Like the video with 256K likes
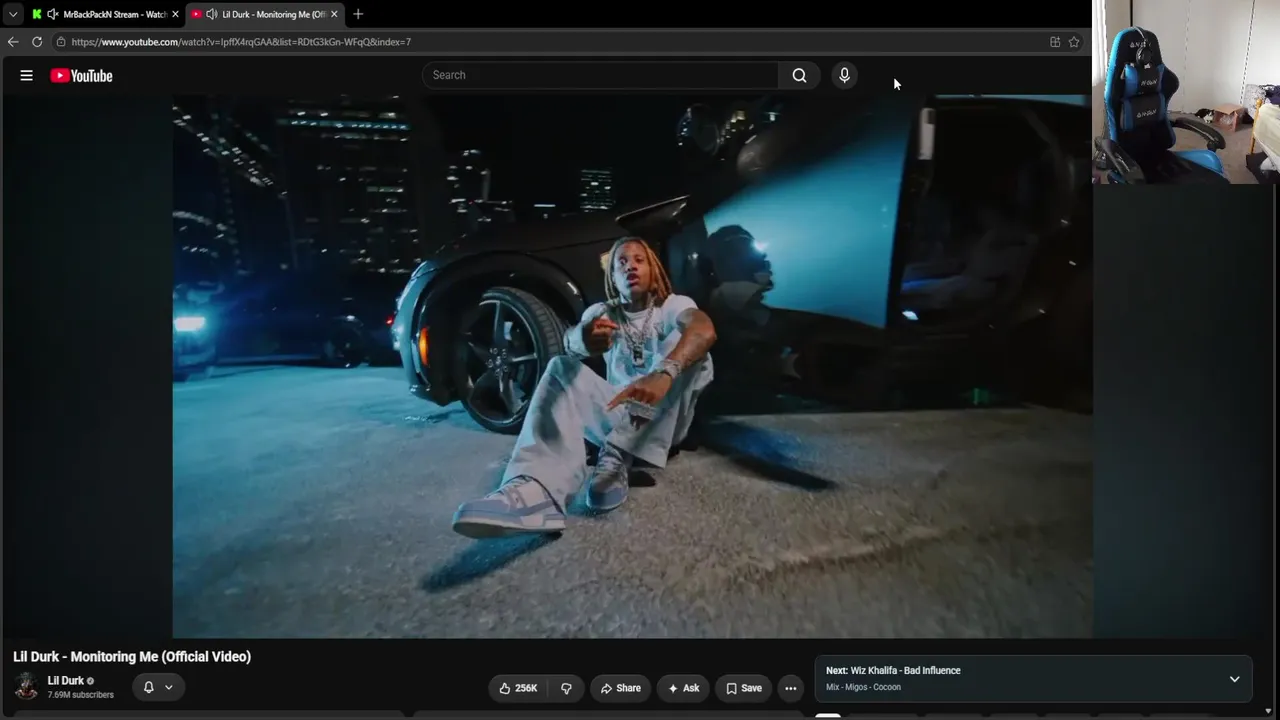The width and height of the screenshot is (1280, 720). click(518, 688)
